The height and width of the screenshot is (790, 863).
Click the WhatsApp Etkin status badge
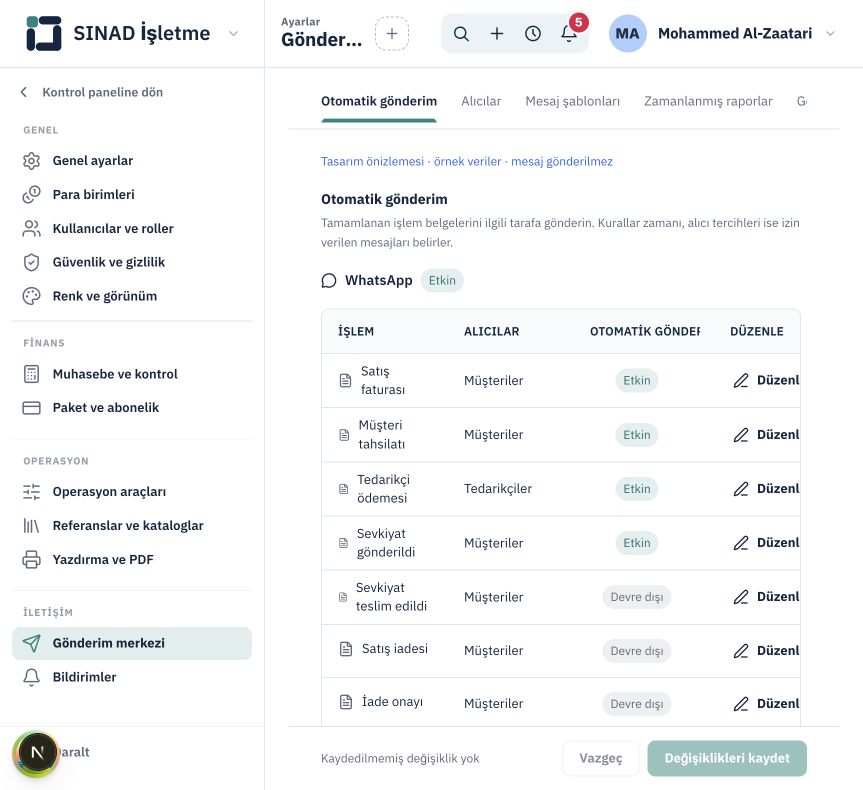[442, 281]
